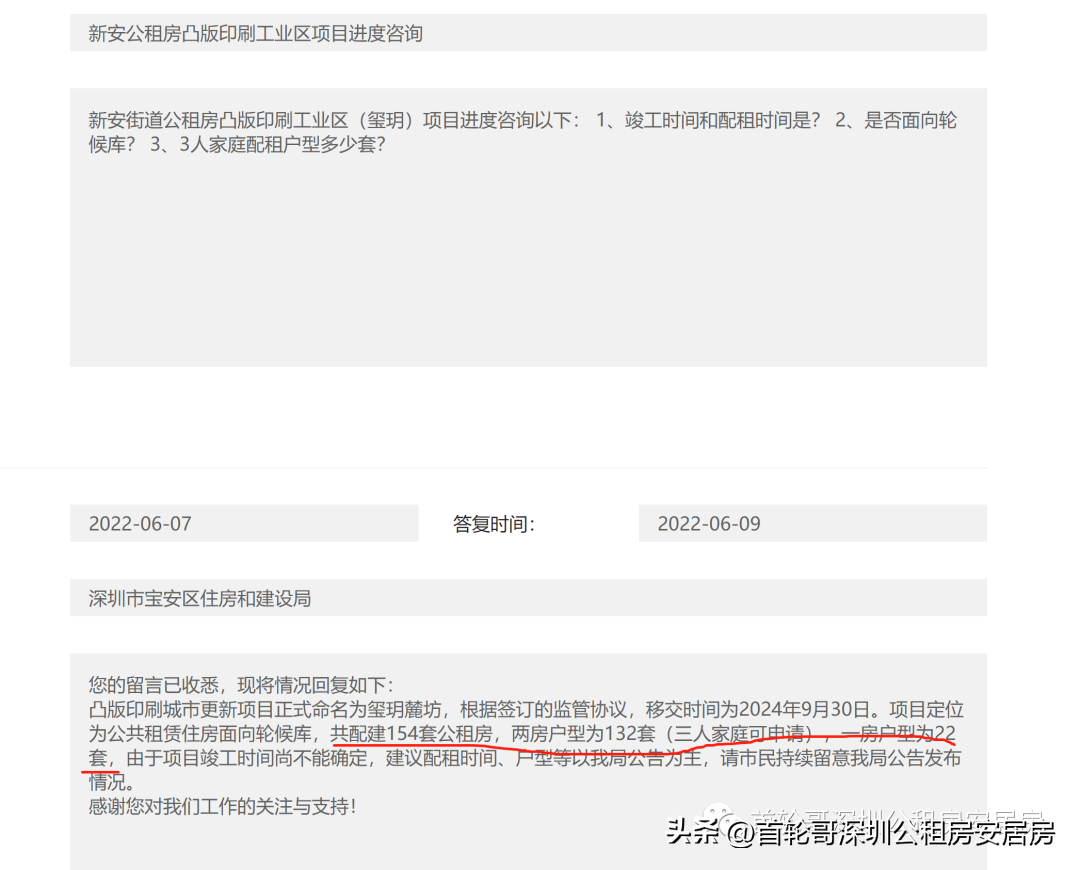Click the line 感谢您对我们工作的关注与支持

pyautogui.click(x=222, y=805)
